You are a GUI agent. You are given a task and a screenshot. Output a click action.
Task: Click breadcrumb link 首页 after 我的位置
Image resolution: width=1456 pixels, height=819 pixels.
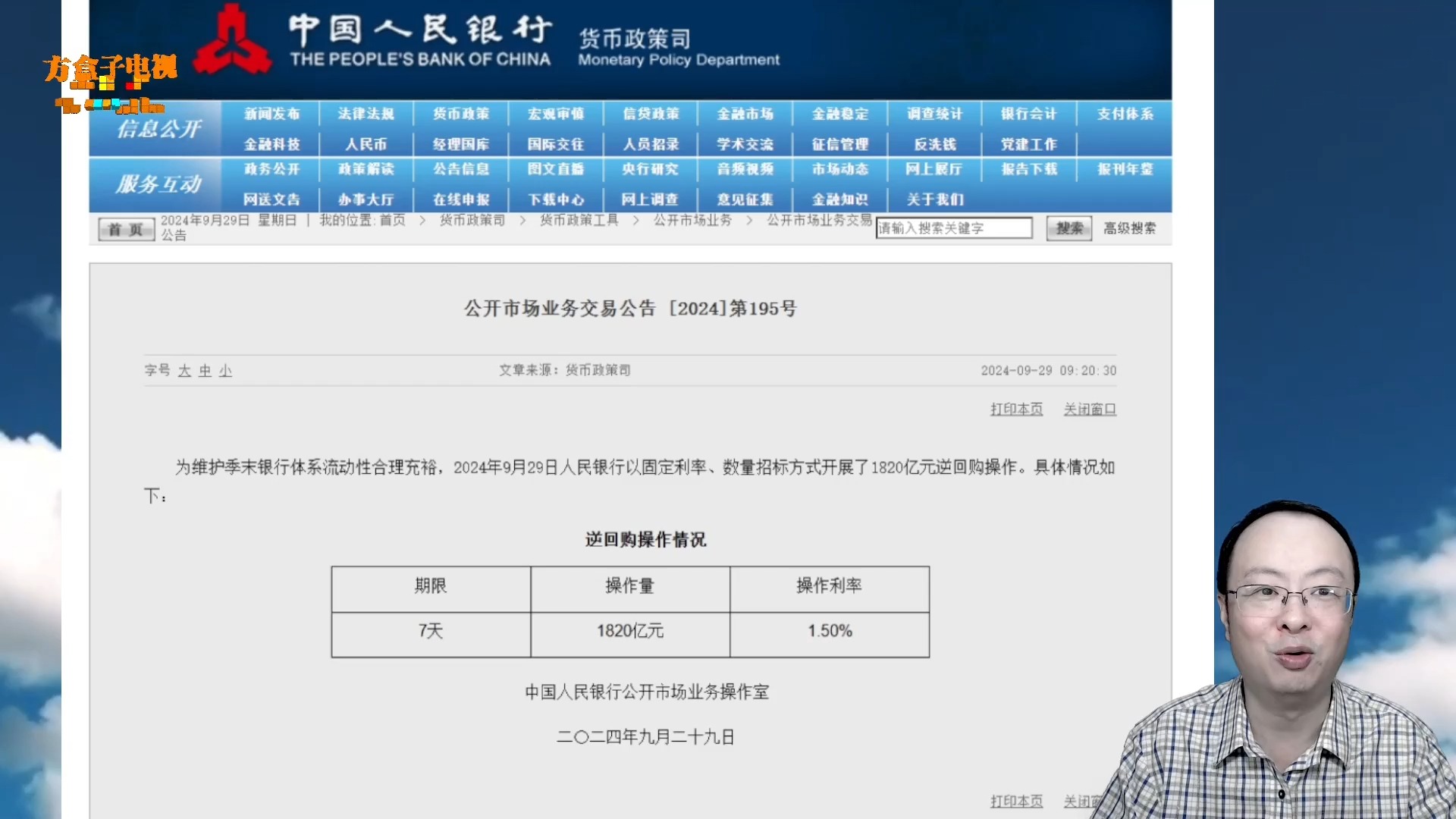point(392,220)
